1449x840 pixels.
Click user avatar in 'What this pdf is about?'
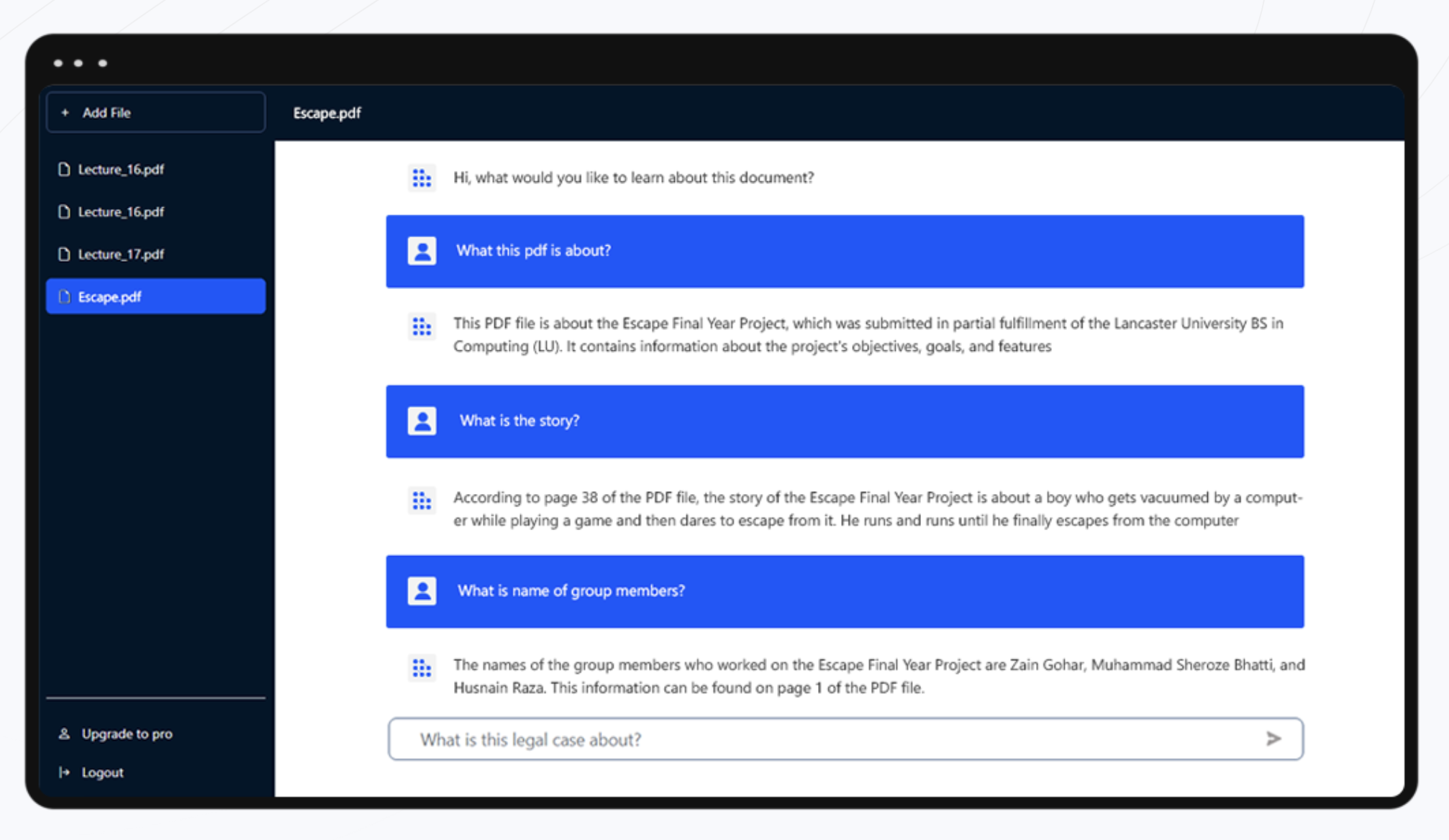coord(422,251)
